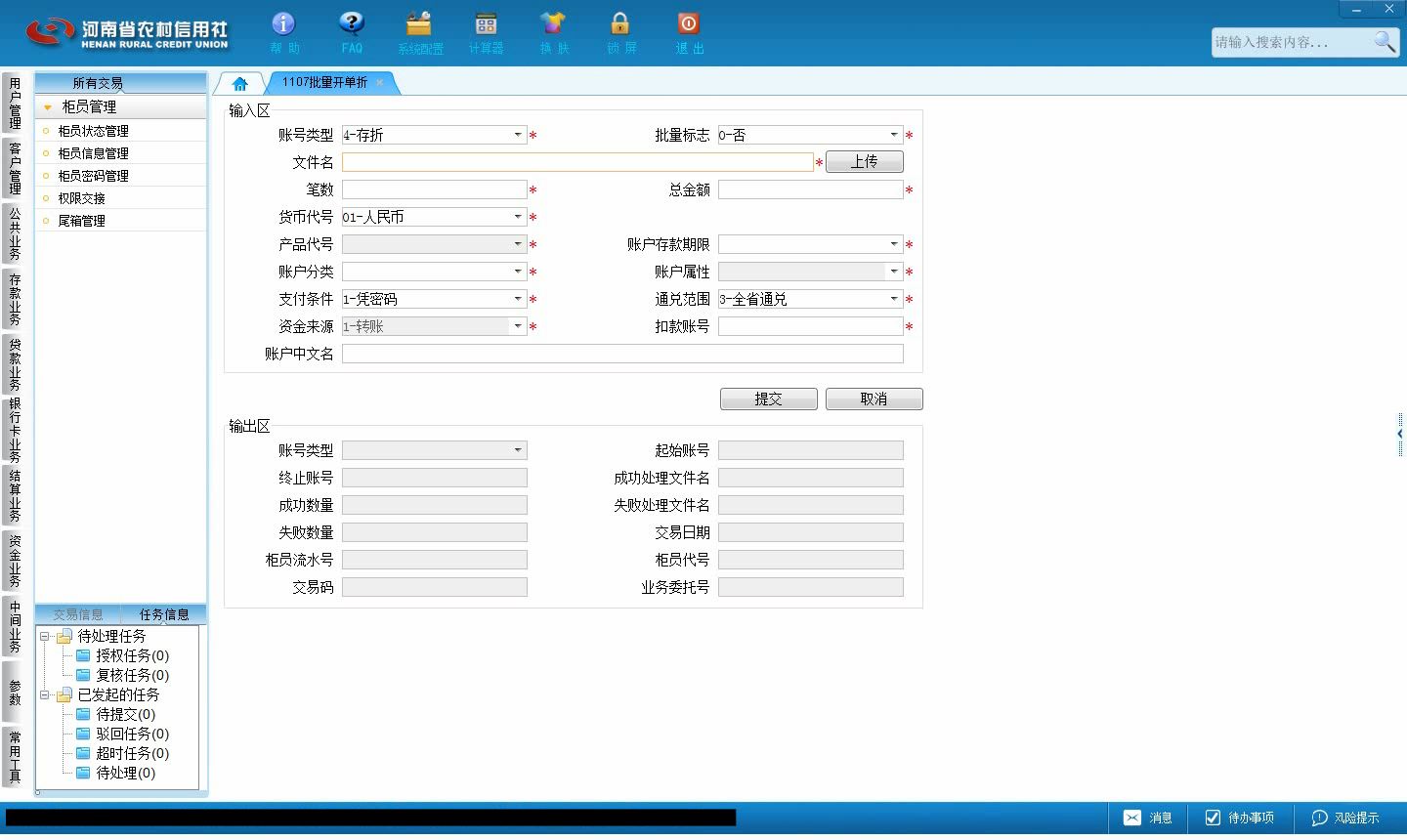Open the 常用工具 side tab
This screenshot has width=1407, height=840.
[14, 757]
